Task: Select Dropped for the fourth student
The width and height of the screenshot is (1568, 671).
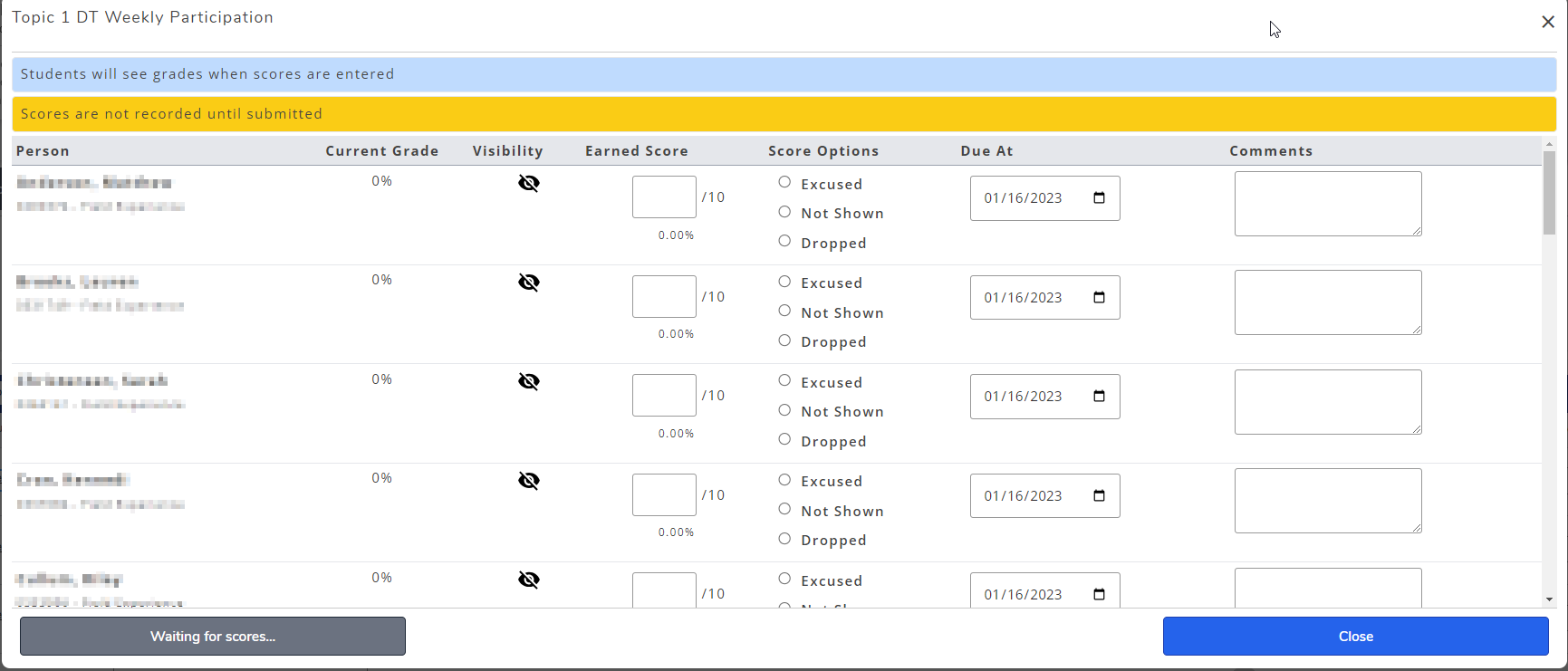Action: 784,539
